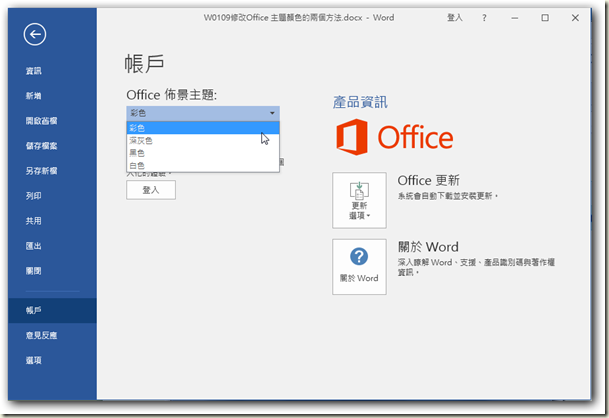Collapse the Office theme dropdown arrow
Viewport: 609px width, 418px height.
pyautogui.click(x=272, y=113)
